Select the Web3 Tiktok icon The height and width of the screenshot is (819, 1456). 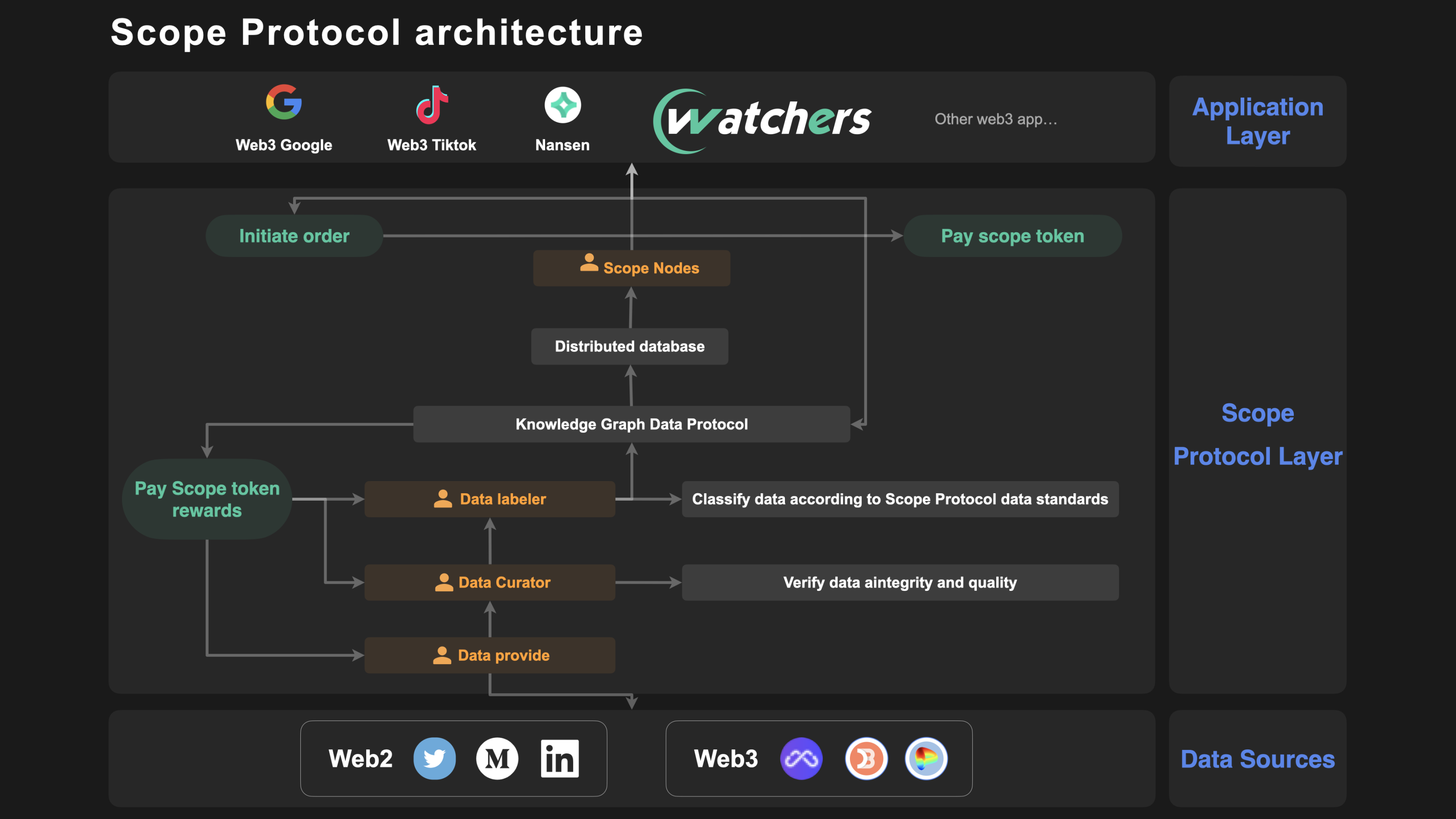pos(431,104)
